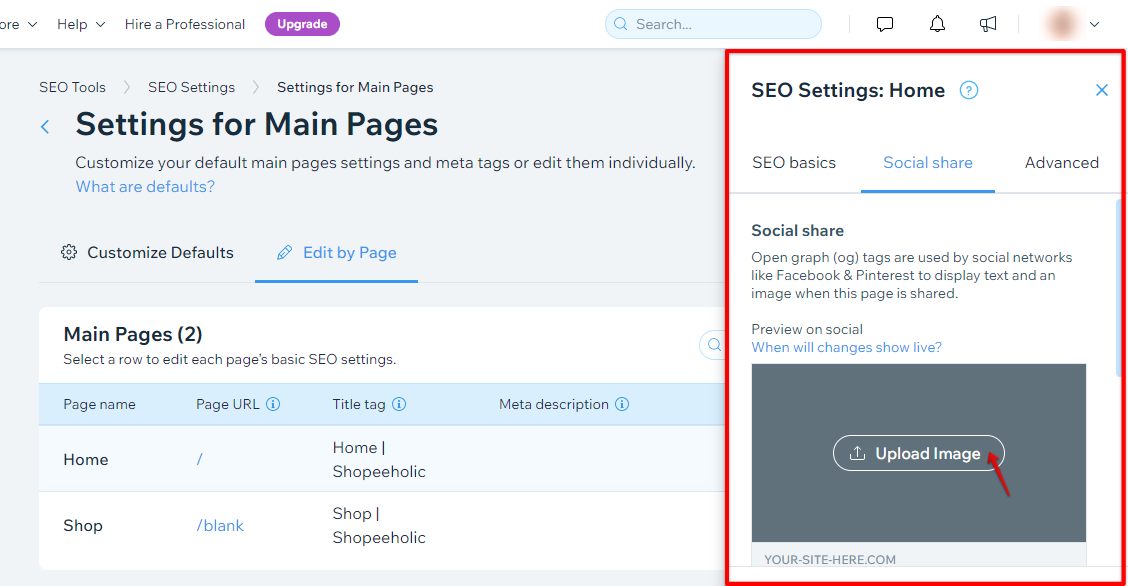This screenshot has height=586, width=1128.
Task: Open When will changes show live? link
Action: [x=846, y=347]
